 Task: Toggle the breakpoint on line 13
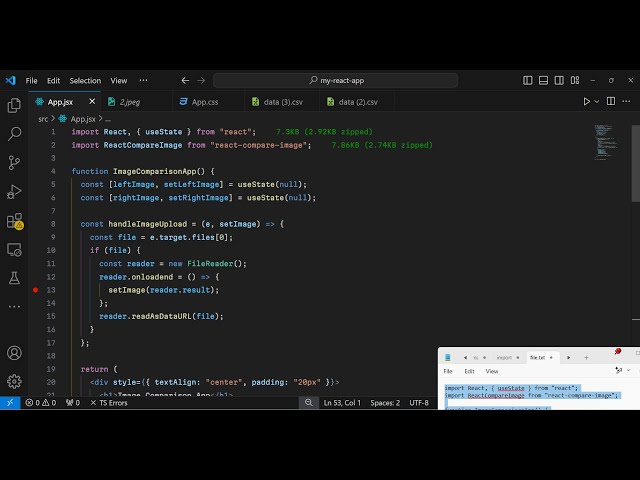tap(35, 290)
